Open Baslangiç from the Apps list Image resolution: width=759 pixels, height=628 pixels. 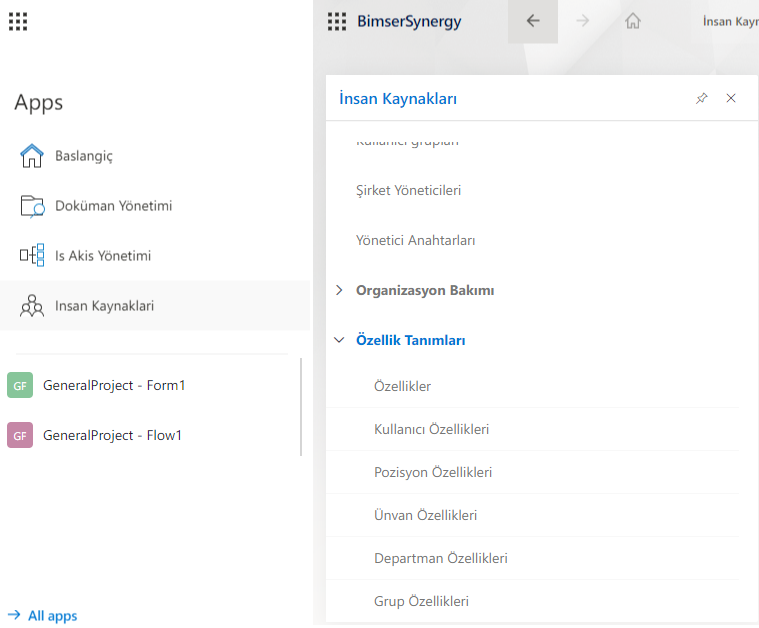(x=83, y=156)
